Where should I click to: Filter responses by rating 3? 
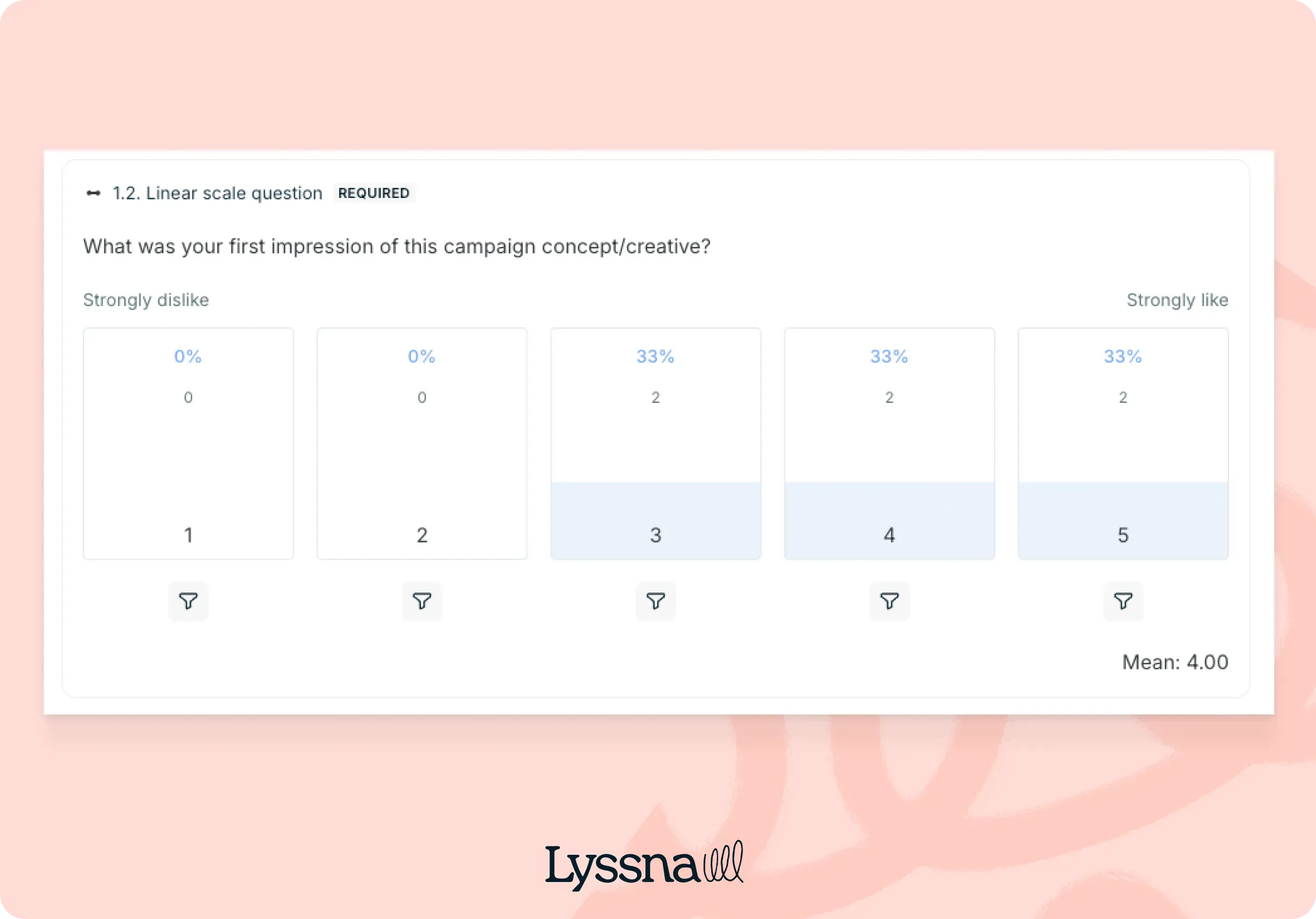coord(656,601)
